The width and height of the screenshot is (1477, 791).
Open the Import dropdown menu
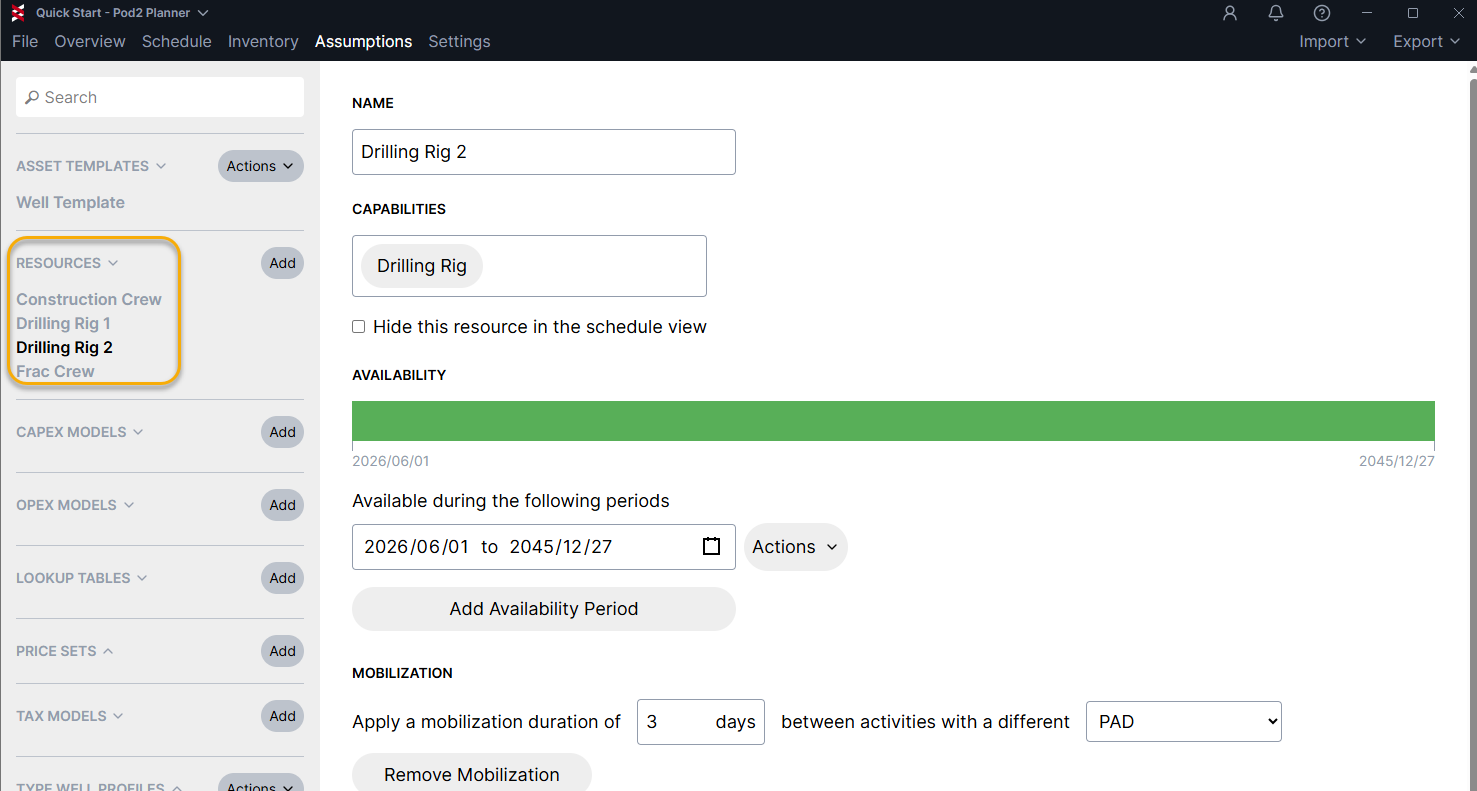pyautogui.click(x=1332, y=41)
